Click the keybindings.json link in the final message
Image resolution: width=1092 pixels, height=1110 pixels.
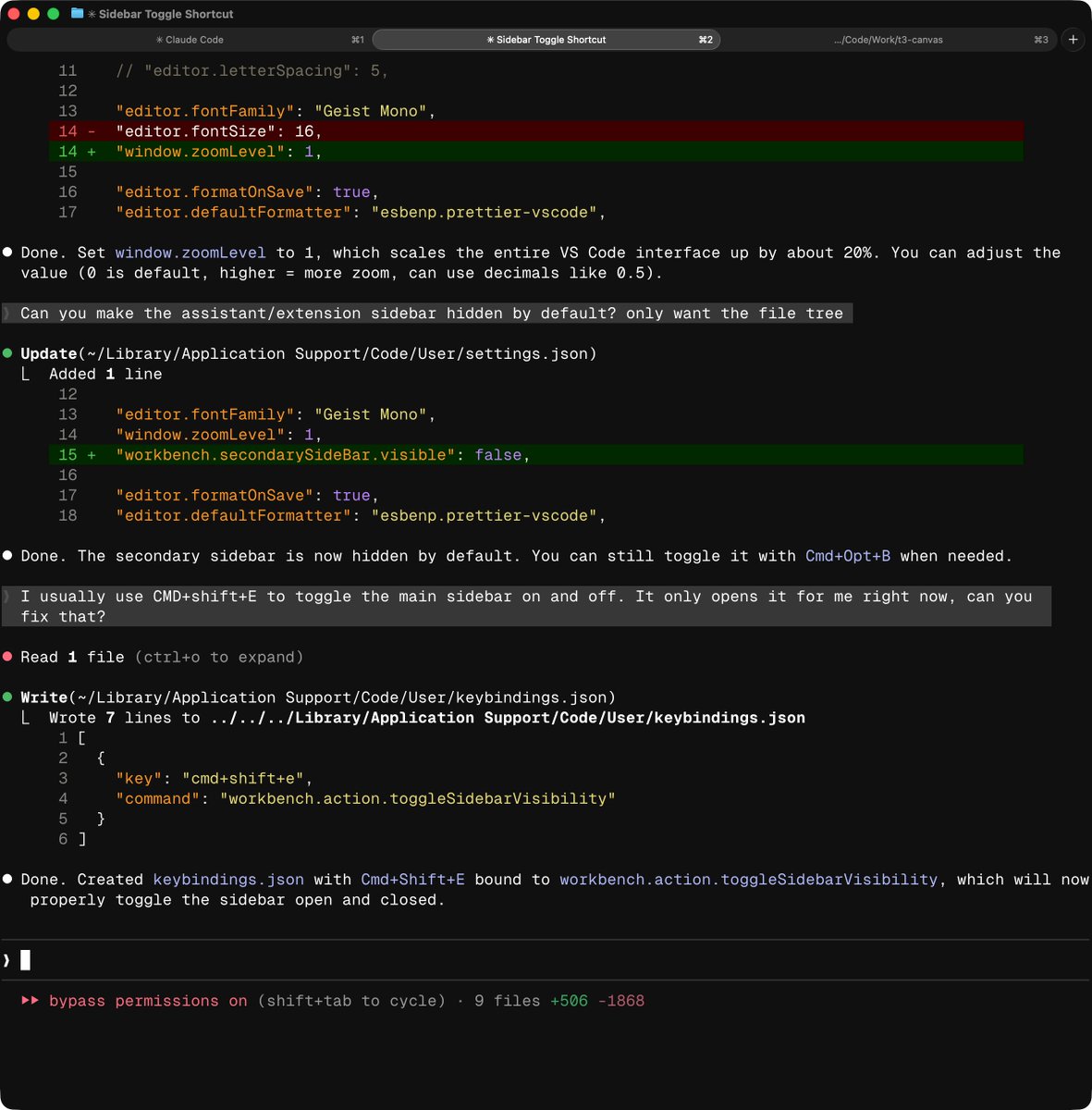[228, 880]
